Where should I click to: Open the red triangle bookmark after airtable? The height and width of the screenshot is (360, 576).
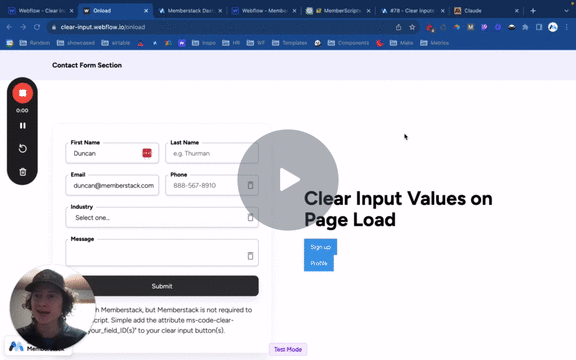pos(140,43)
